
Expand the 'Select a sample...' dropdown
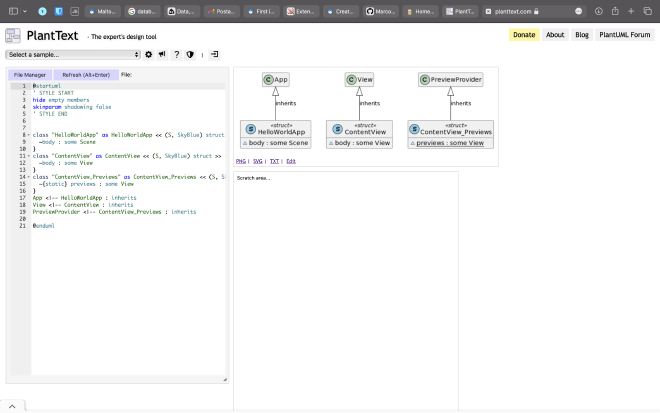(73, 54)
